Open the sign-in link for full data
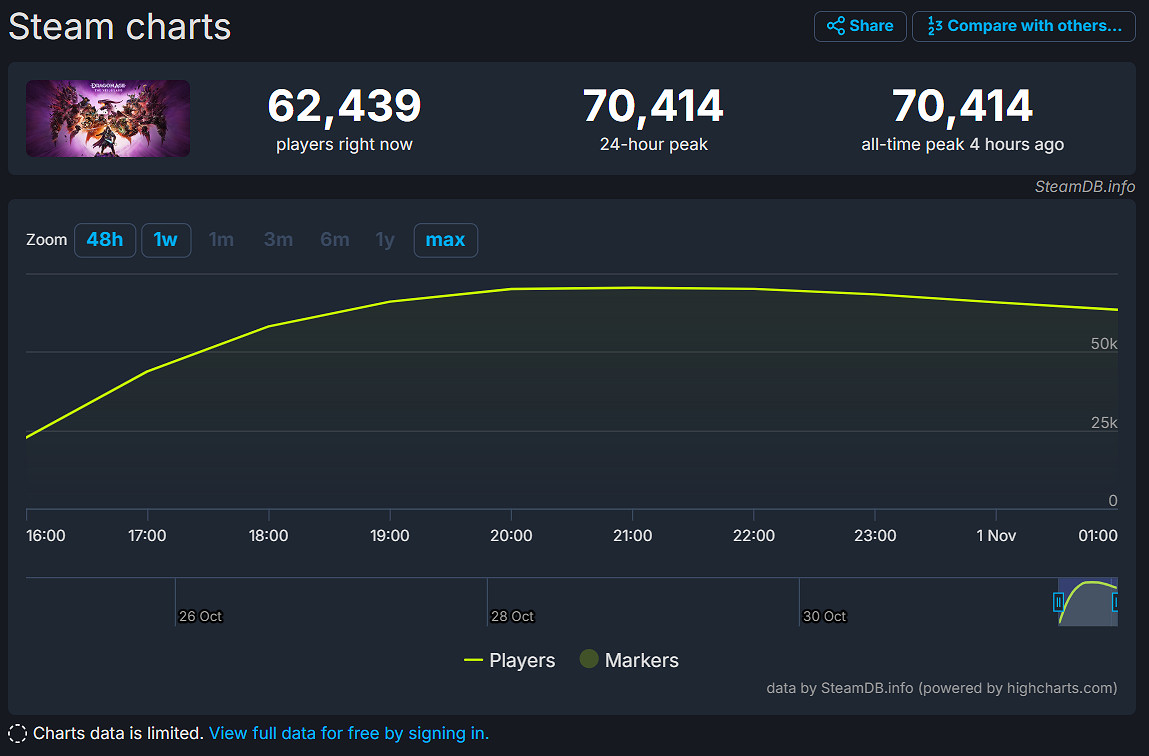Viewport: 1149px width, 756px height. (349, 733)
